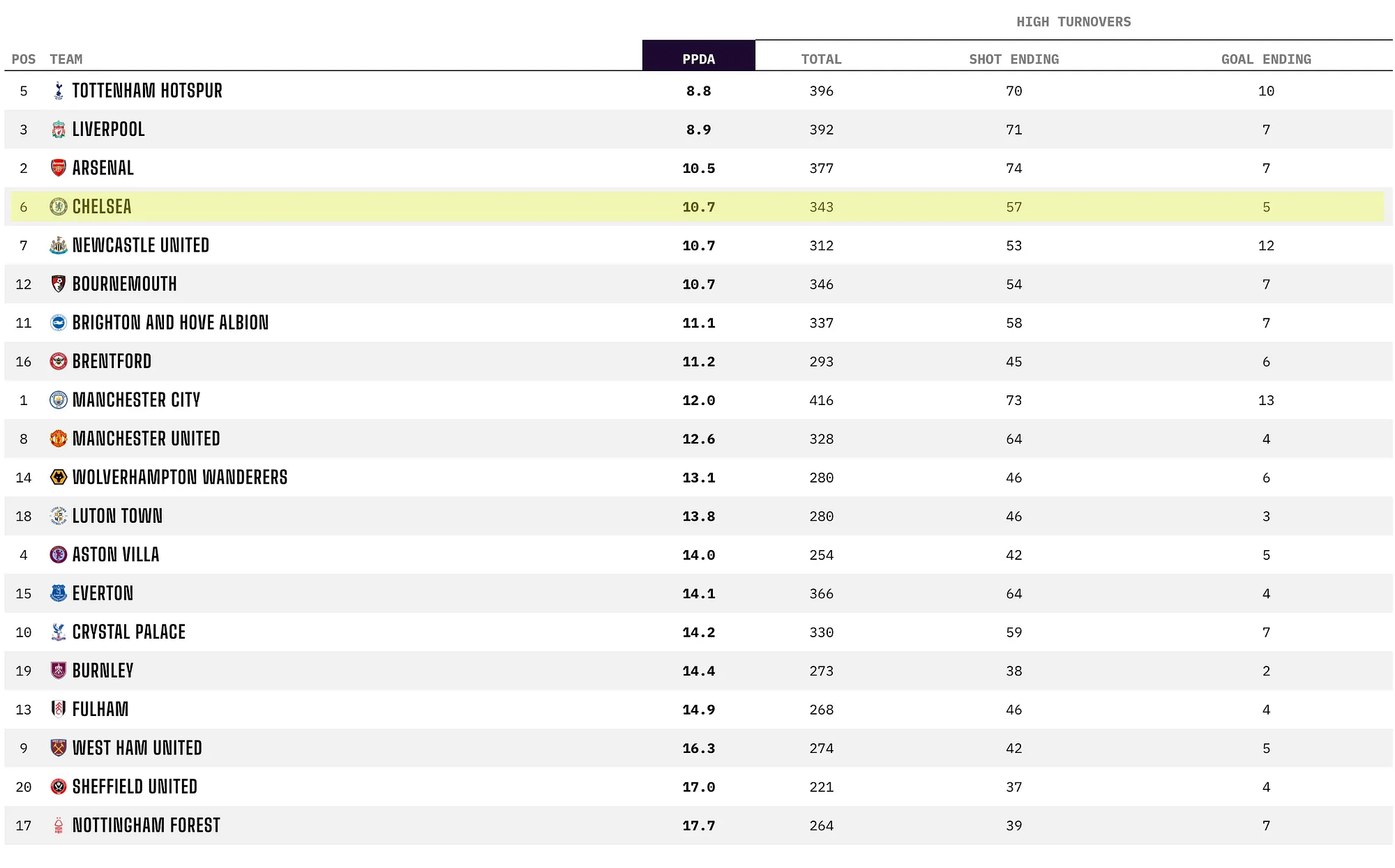Sort by the TEAM column header
1395x868 pixels.
coord(66,59)
